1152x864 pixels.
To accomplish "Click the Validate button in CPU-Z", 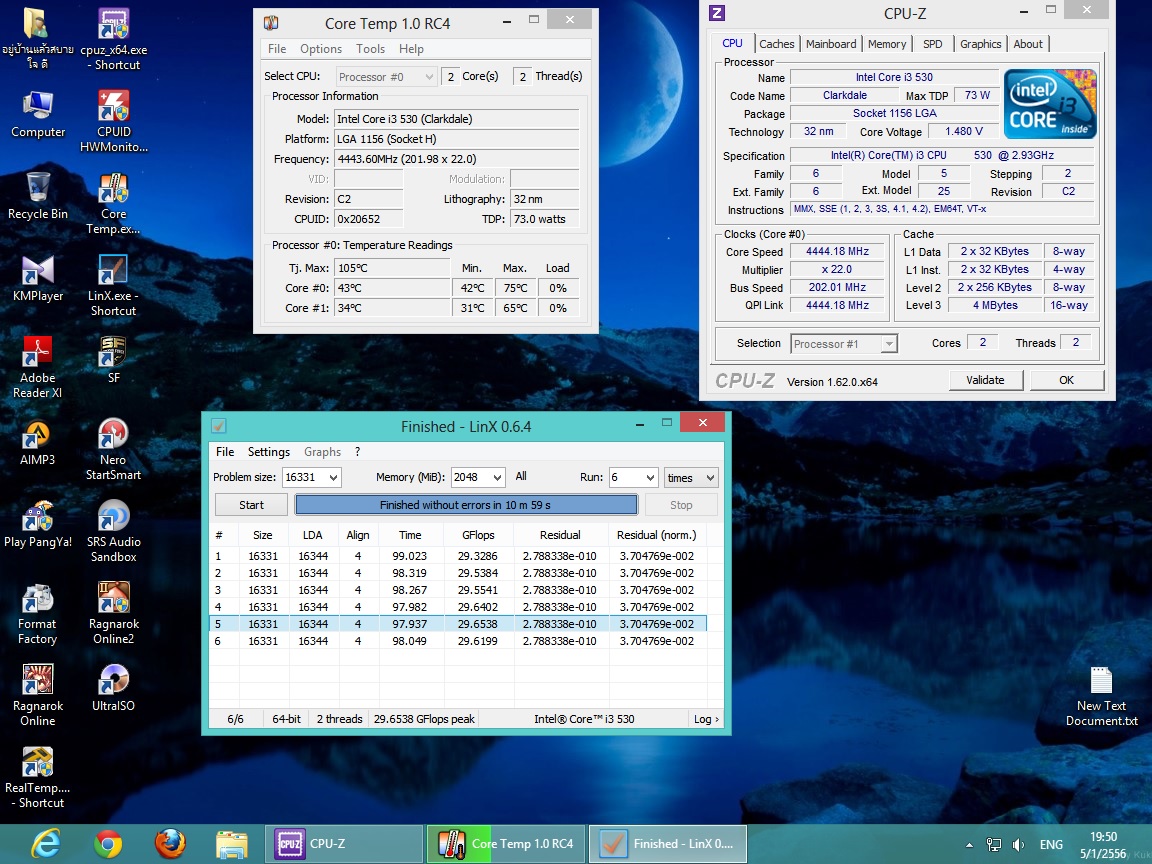I will [x=985, y=380].
